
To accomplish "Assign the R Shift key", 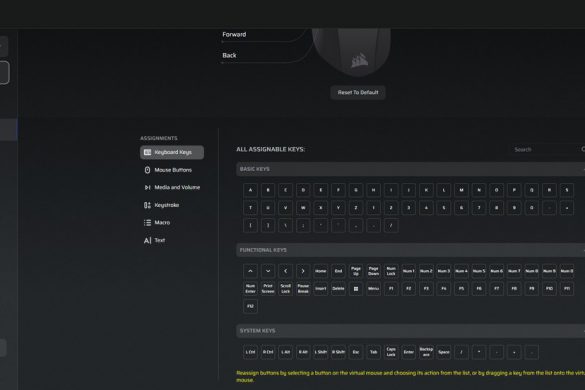I will click(338, 352).
